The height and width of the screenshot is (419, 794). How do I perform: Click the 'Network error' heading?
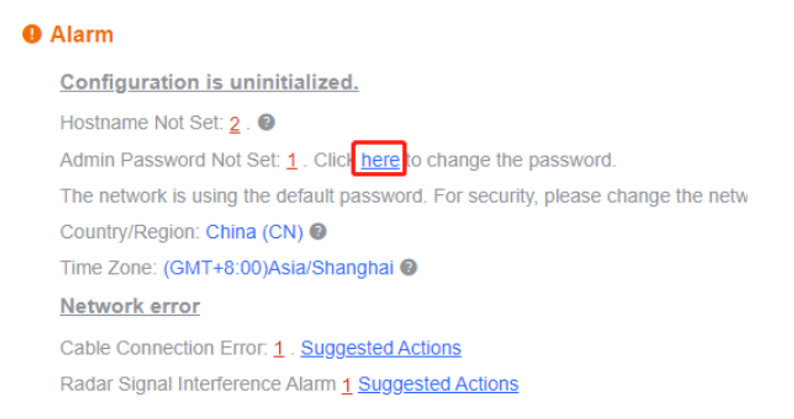(x=130, y=306)
